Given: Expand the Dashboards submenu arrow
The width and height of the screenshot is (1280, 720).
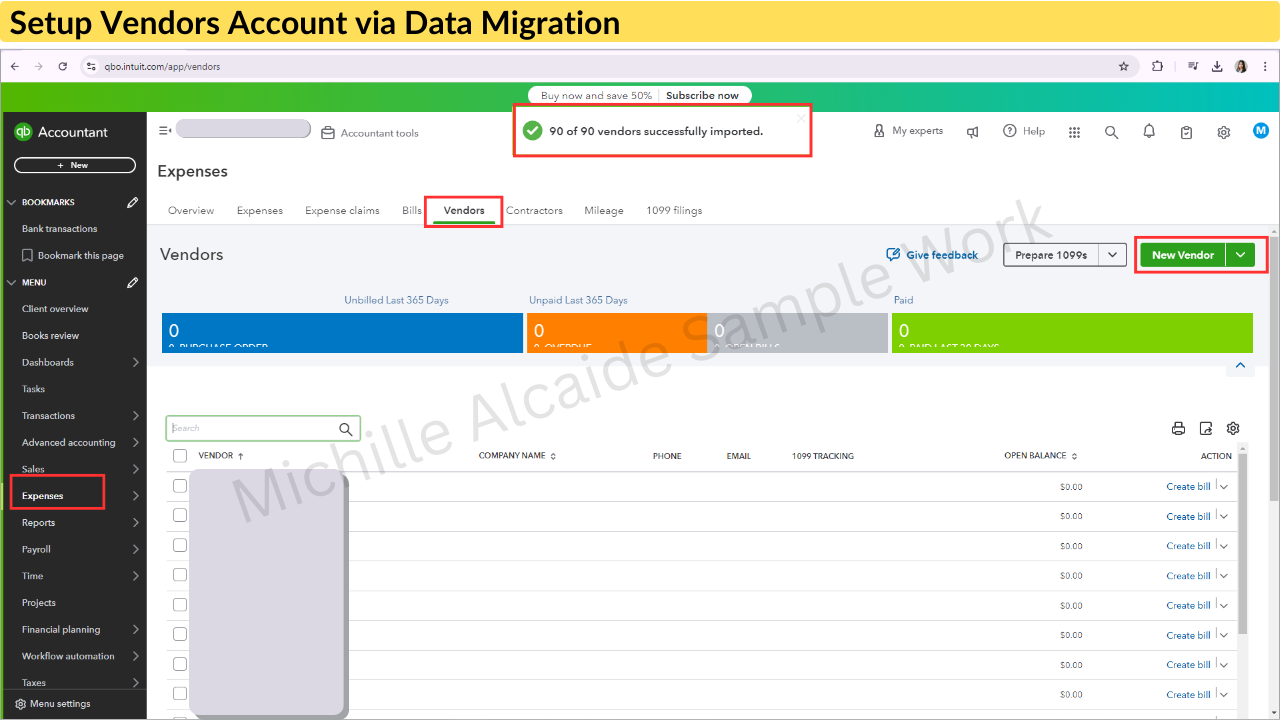Looking at the screenshot, I should coord(136,362).
